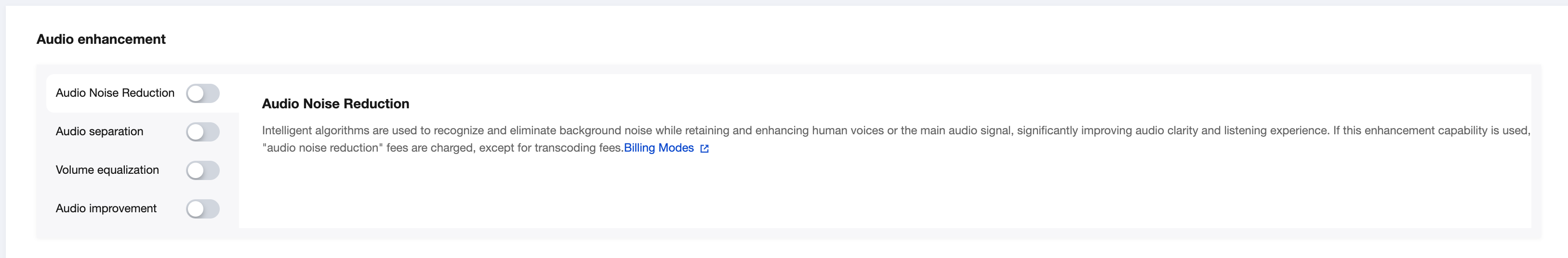
Task: Enable the Audio improvement switch
Action: 203,209
